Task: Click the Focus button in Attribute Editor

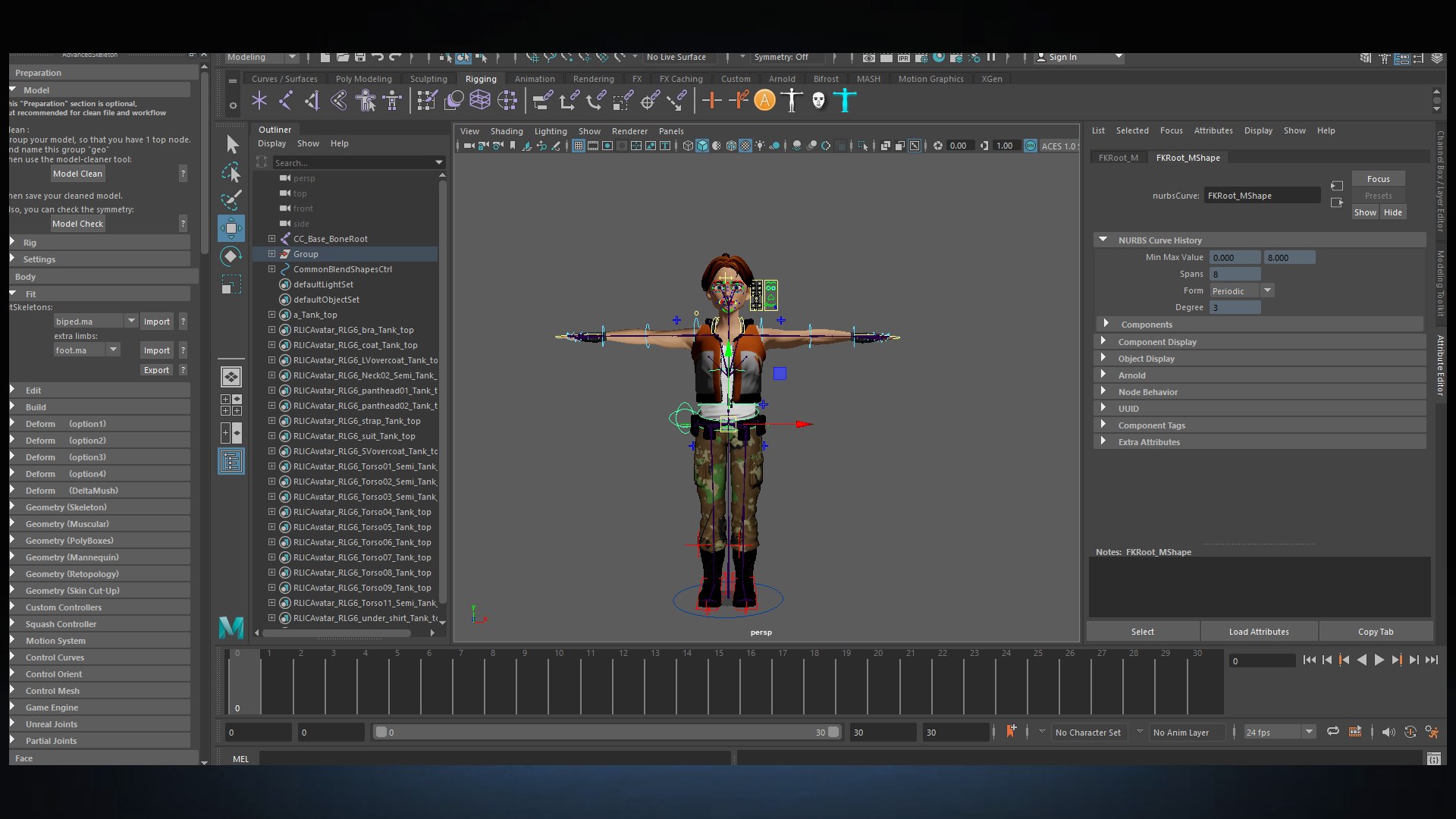Action: point(1379,179)
